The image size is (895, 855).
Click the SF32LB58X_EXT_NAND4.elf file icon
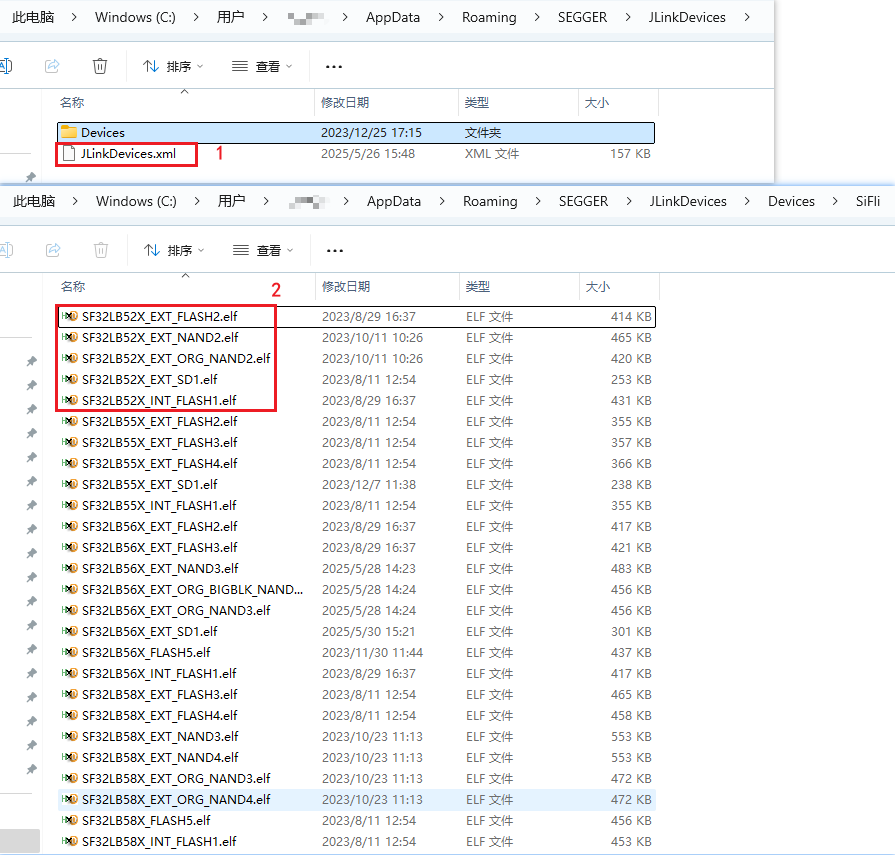click(70, 757)
